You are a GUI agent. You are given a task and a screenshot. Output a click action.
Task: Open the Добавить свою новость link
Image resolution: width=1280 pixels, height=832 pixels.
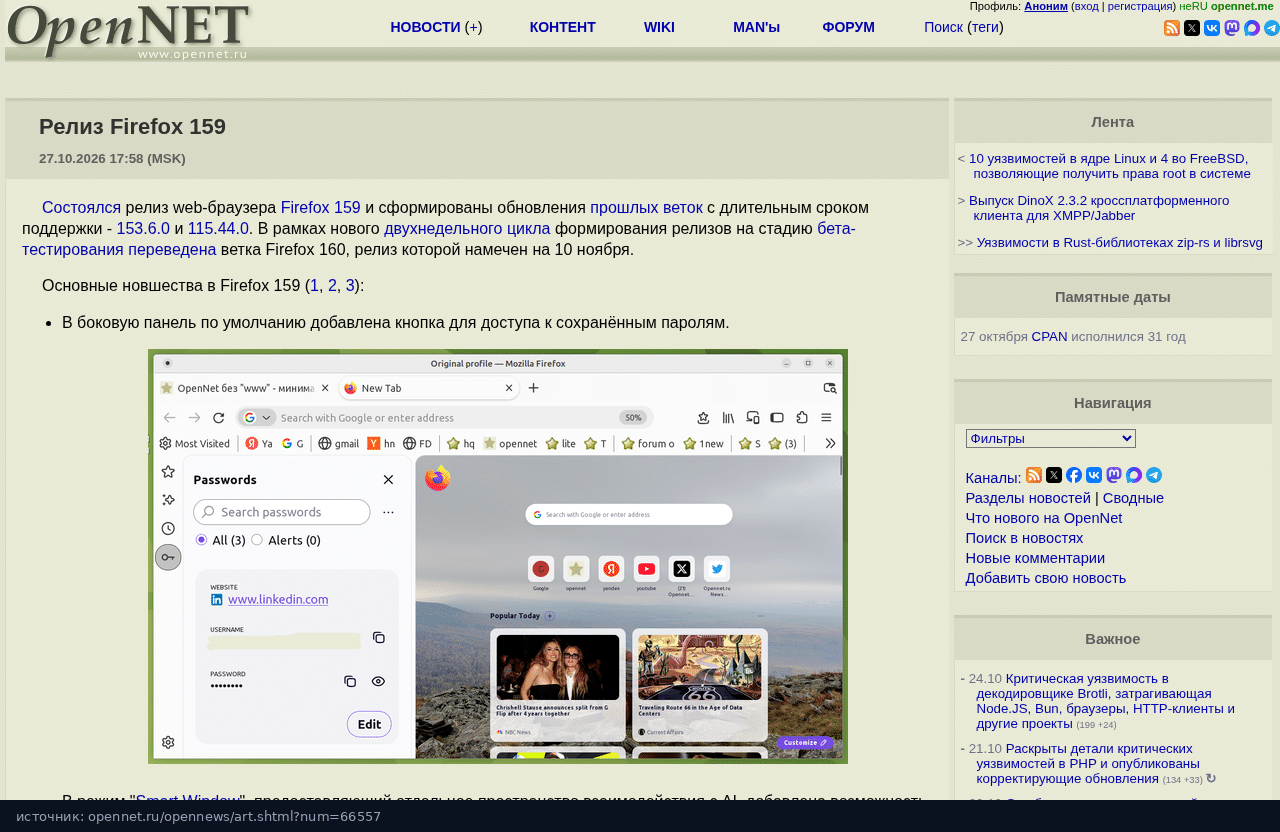coord(1045,578)
